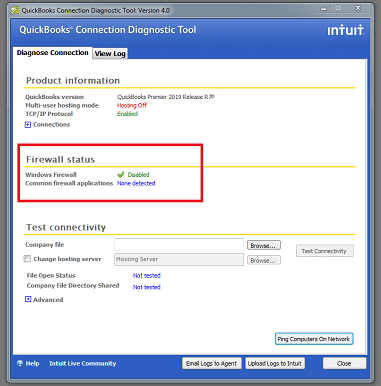The image size is (381, 386).
Task: Click the Product information heading
Action: tap(73, 81)
